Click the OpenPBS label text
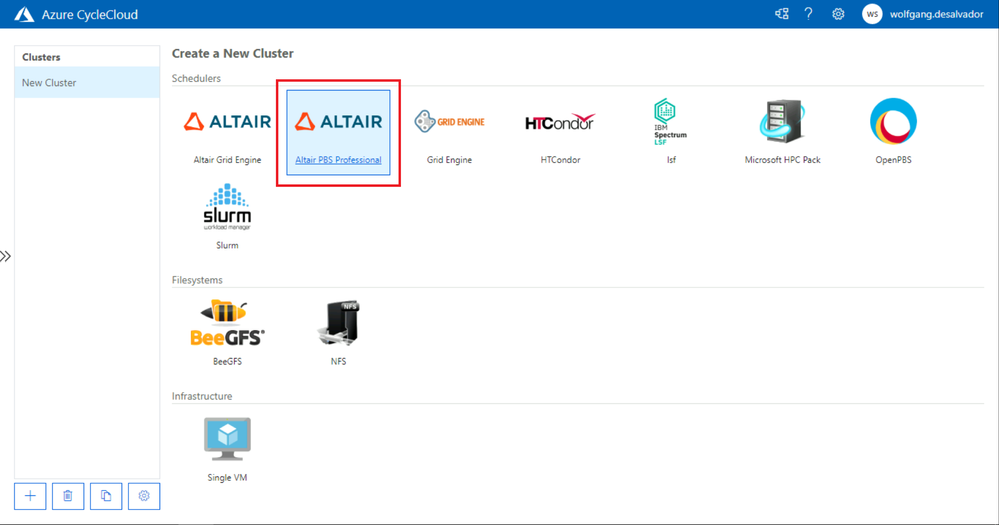Image resolution: width=999 pixels, height=525 pixels. point(893,160)
